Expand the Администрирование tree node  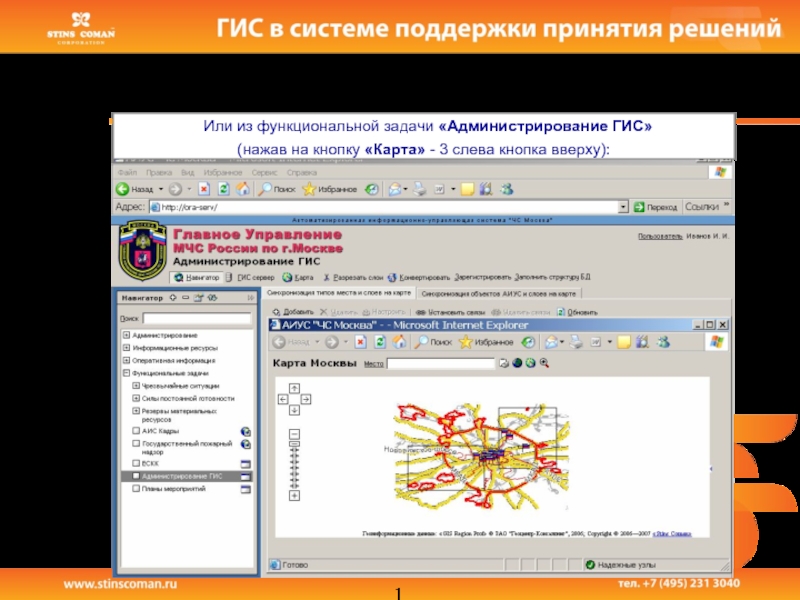coord(126,335)
